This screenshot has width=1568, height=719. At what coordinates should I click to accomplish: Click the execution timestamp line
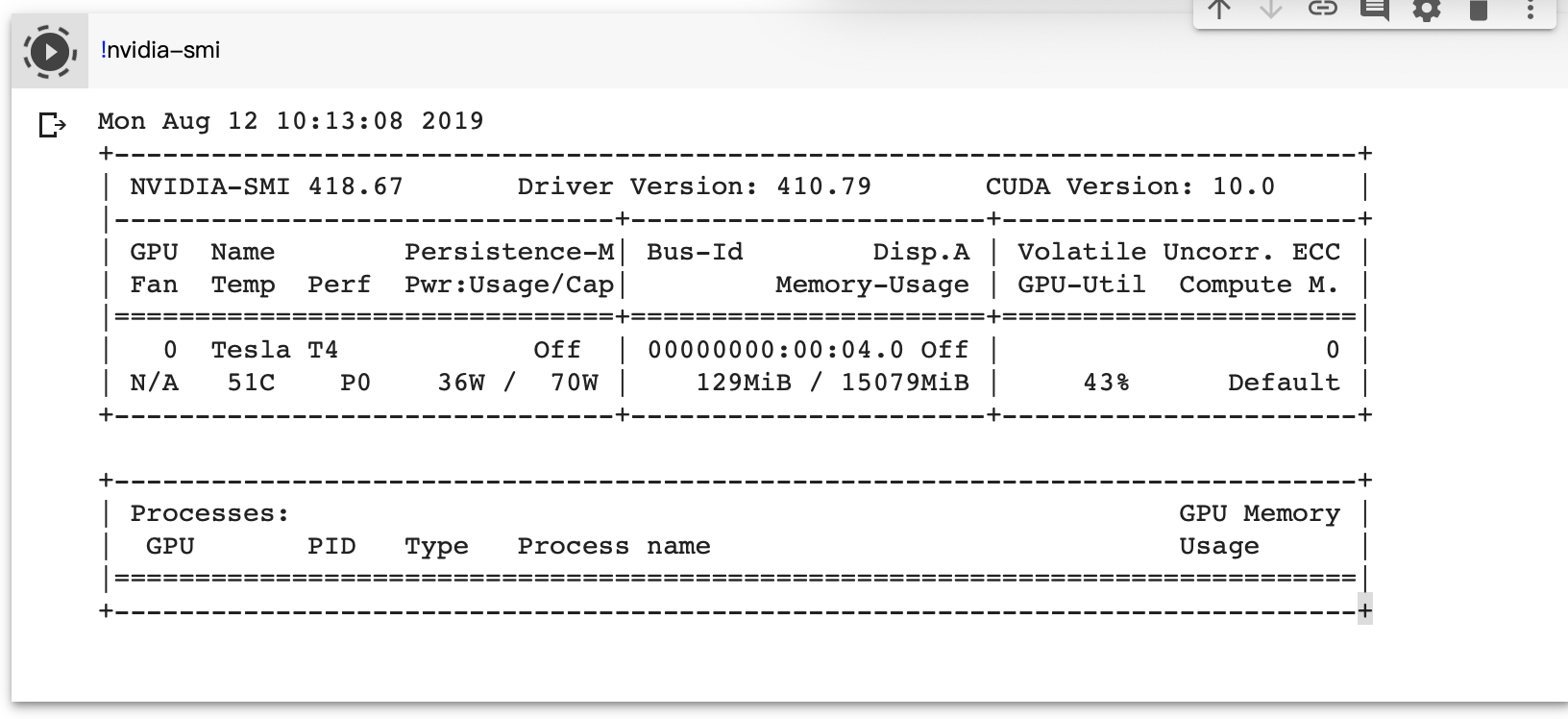288,120
